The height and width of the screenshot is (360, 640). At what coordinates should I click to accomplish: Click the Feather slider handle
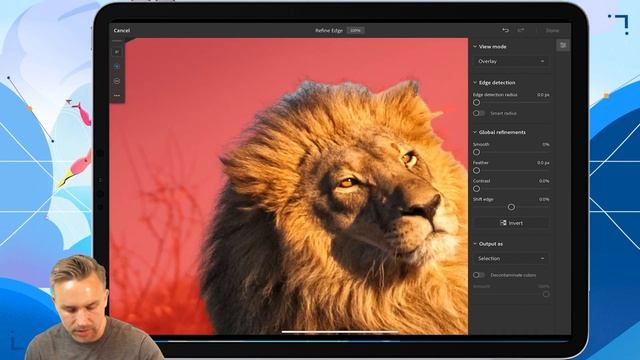476,171
